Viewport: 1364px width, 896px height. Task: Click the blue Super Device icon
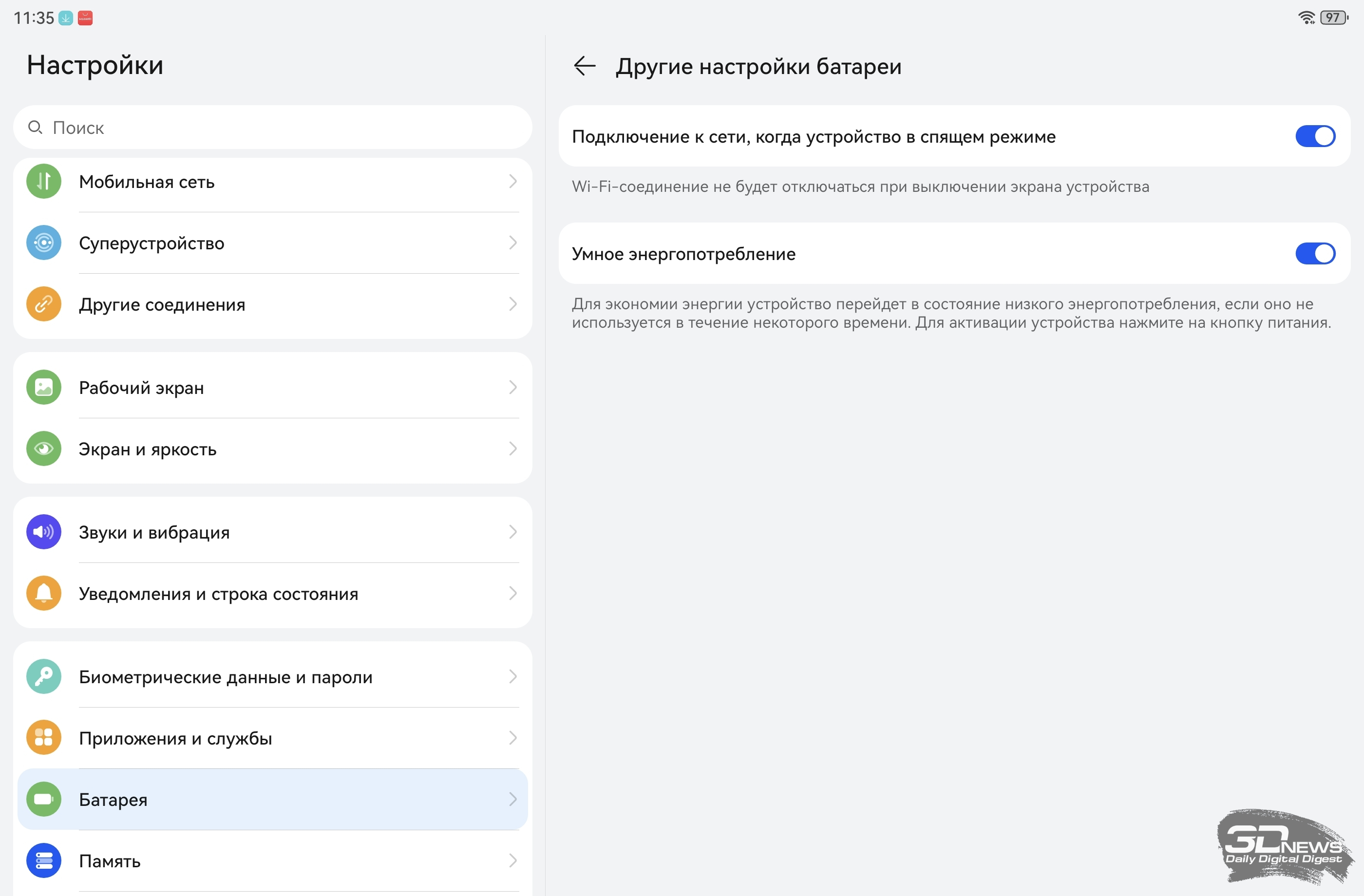coord(43,243)
